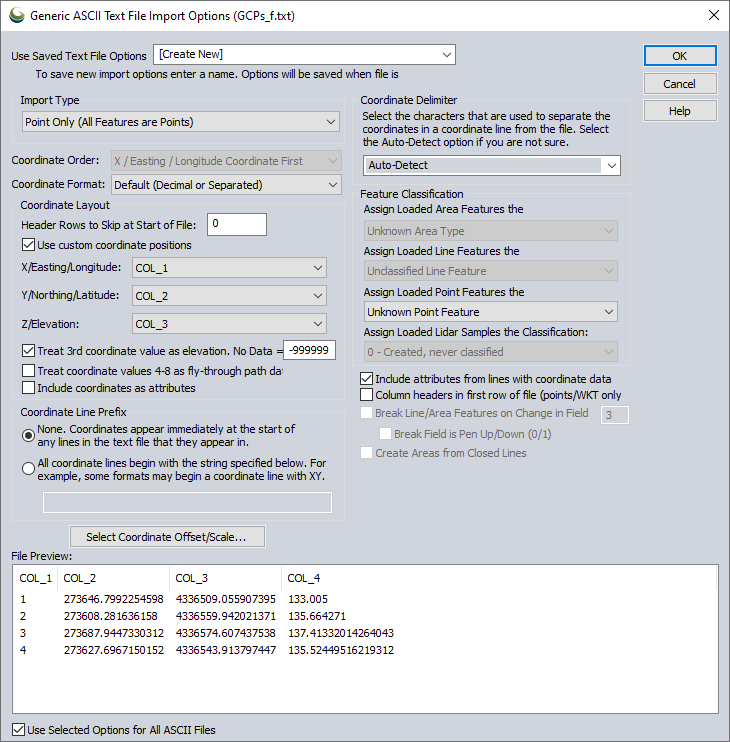Open the Y/Northing/Latitude column dropdown

[x=229, y=296]
